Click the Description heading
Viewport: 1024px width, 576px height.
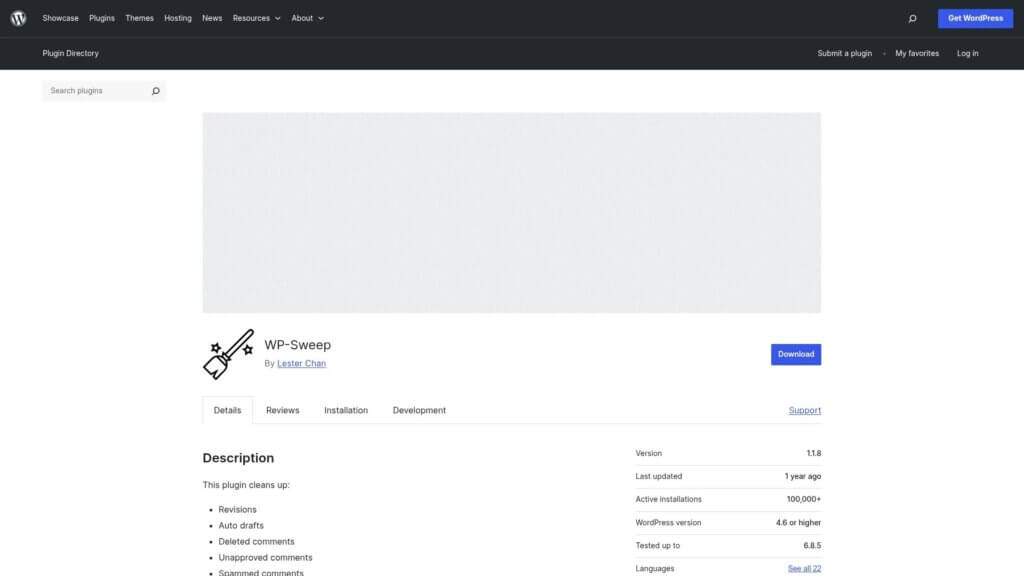pos(238,458)
